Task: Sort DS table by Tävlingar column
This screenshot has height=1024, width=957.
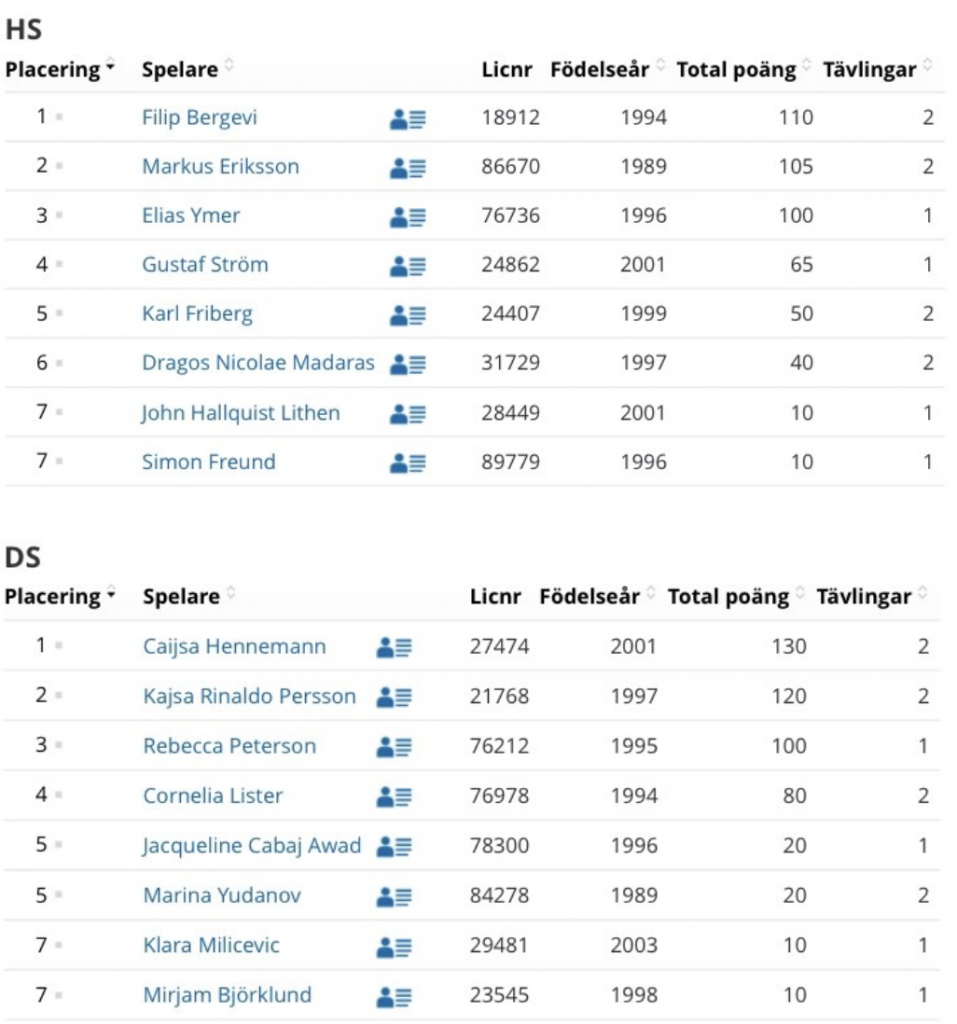Action: tap(871, 596)
